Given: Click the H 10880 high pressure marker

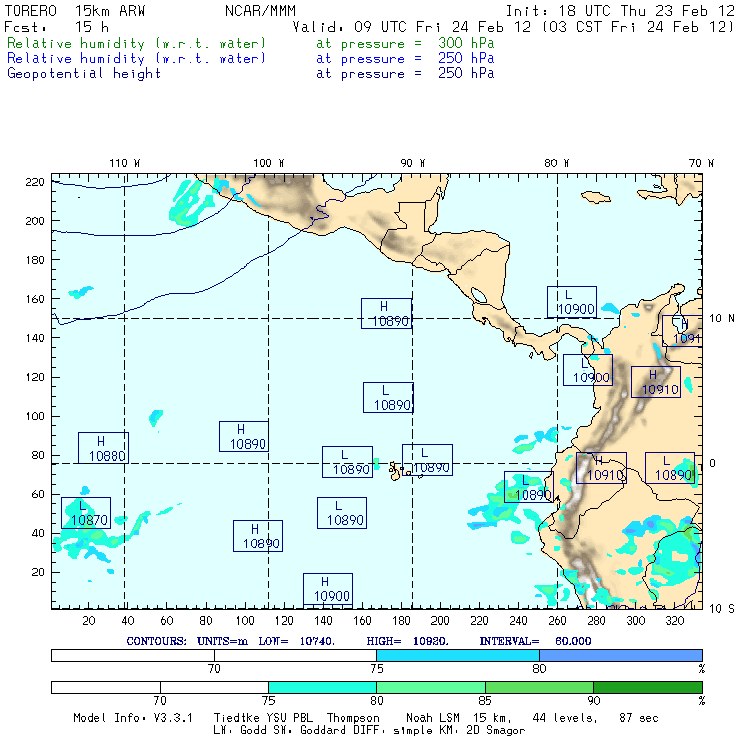Looking at the screenshot, I should click(103, 448).
